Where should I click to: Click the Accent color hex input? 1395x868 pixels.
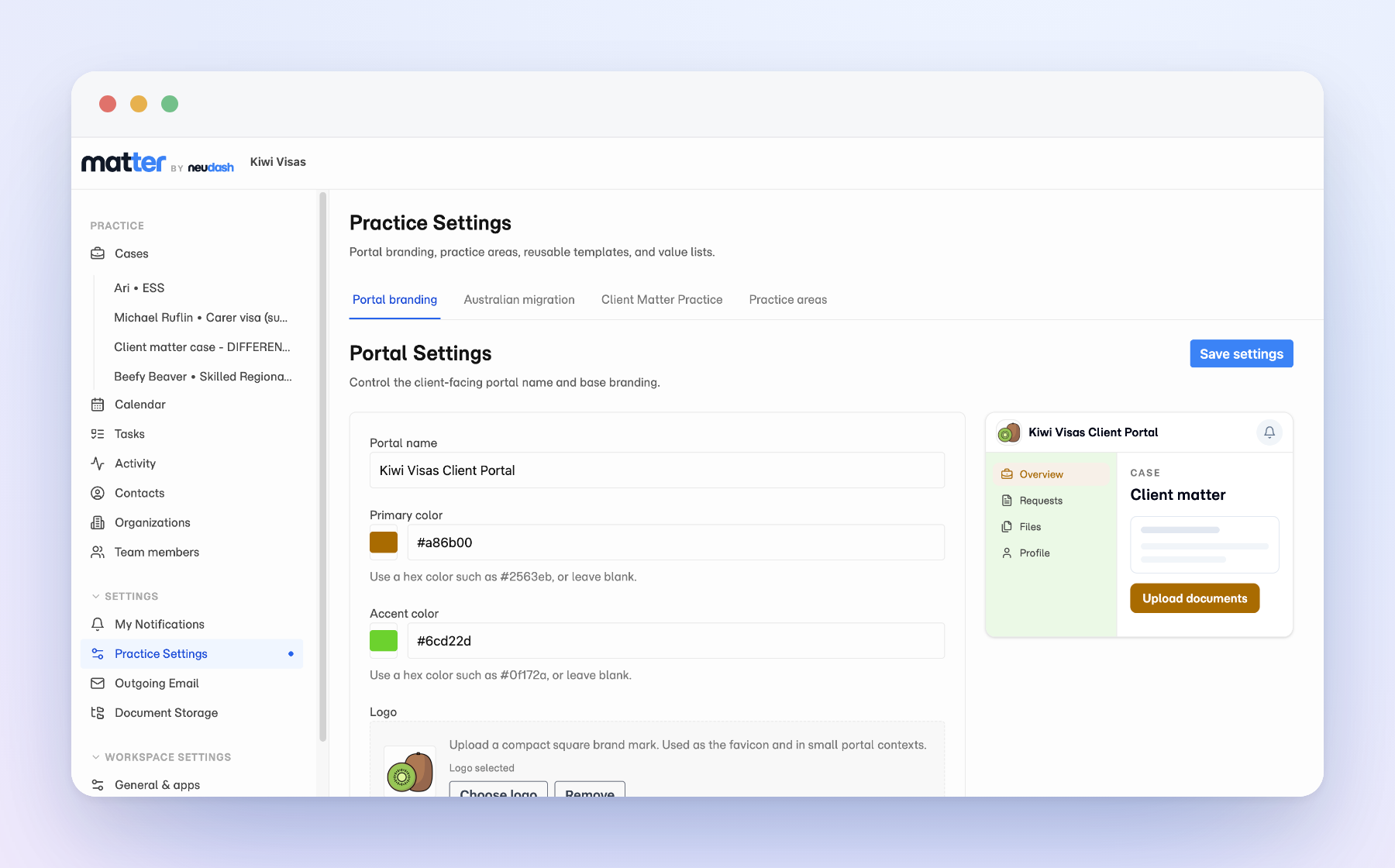pyautogui.click(x=676, y=641)
